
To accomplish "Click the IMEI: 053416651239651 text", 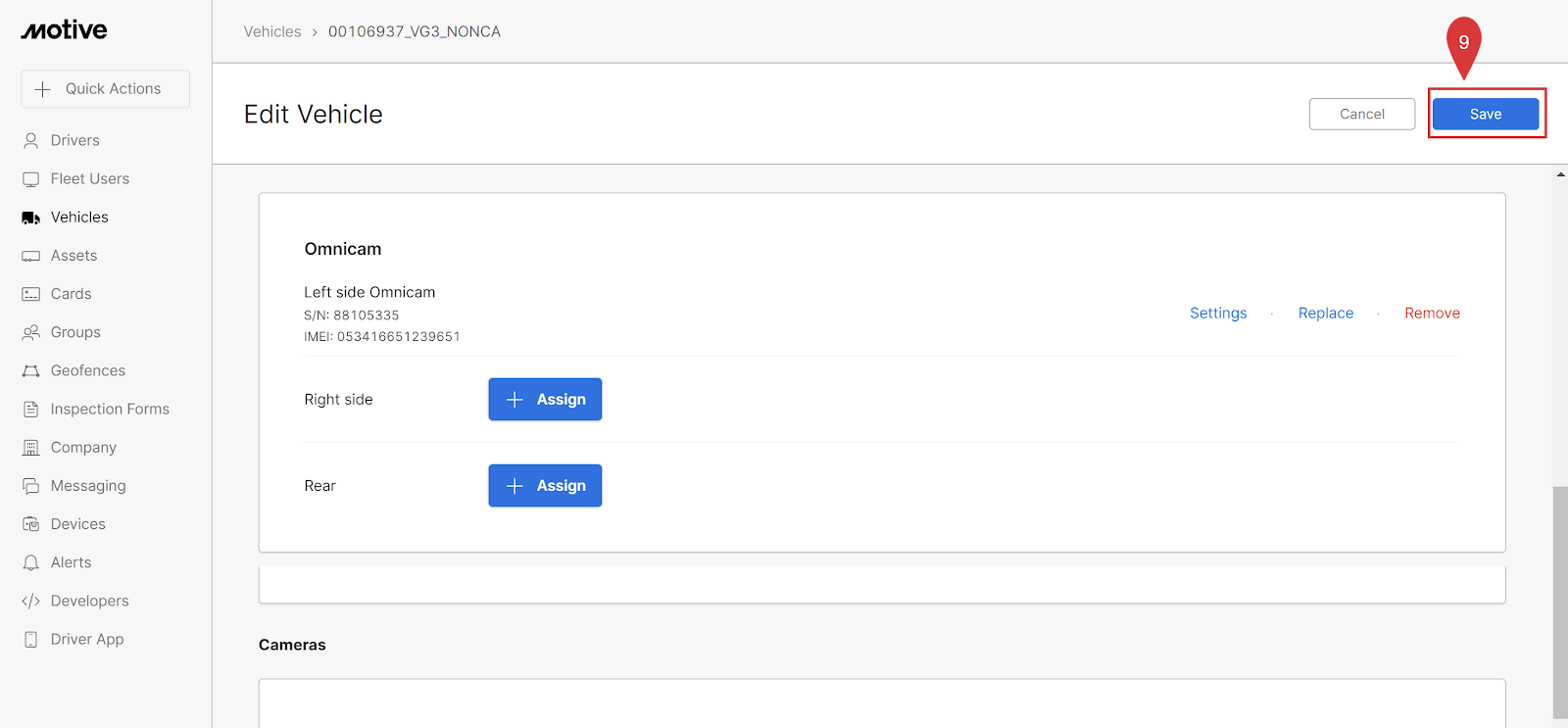I will click(382, 337).
